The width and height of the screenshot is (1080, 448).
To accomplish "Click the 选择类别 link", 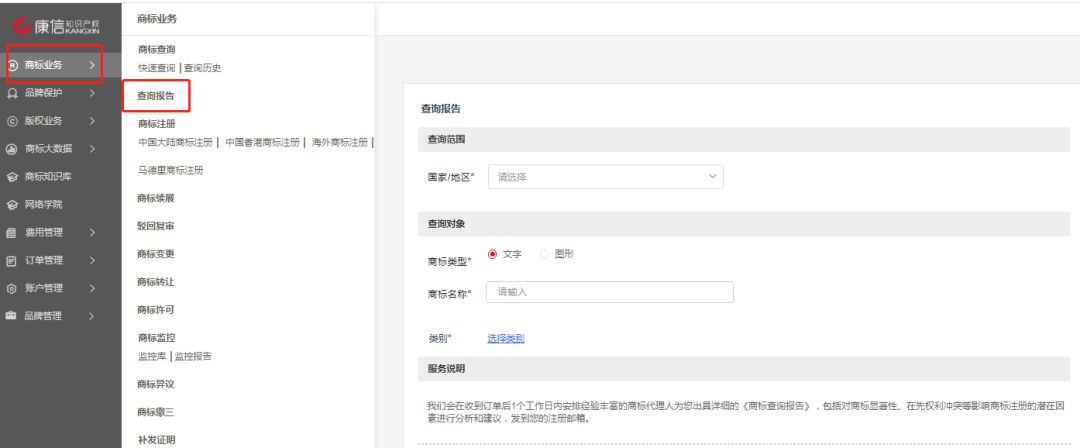I will (x=505, y=338).
